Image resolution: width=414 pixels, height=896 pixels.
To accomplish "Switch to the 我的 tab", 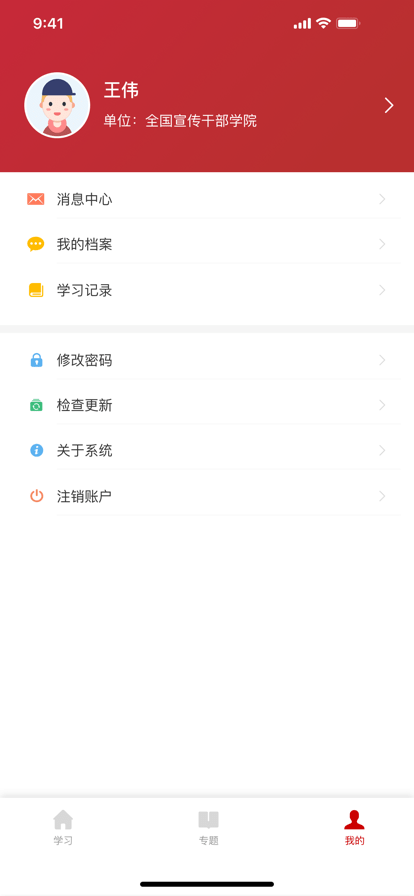I will pyautogui.click(x=354, y=827).
